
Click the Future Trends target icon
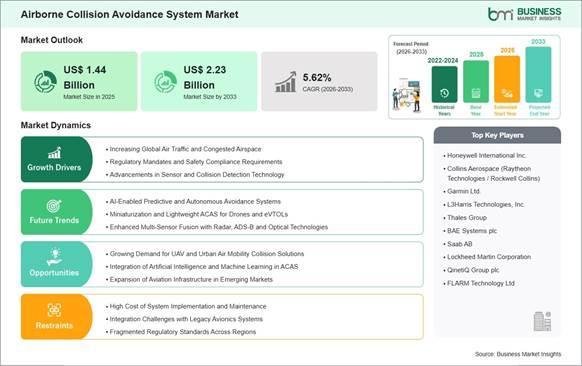coord(54,206)
